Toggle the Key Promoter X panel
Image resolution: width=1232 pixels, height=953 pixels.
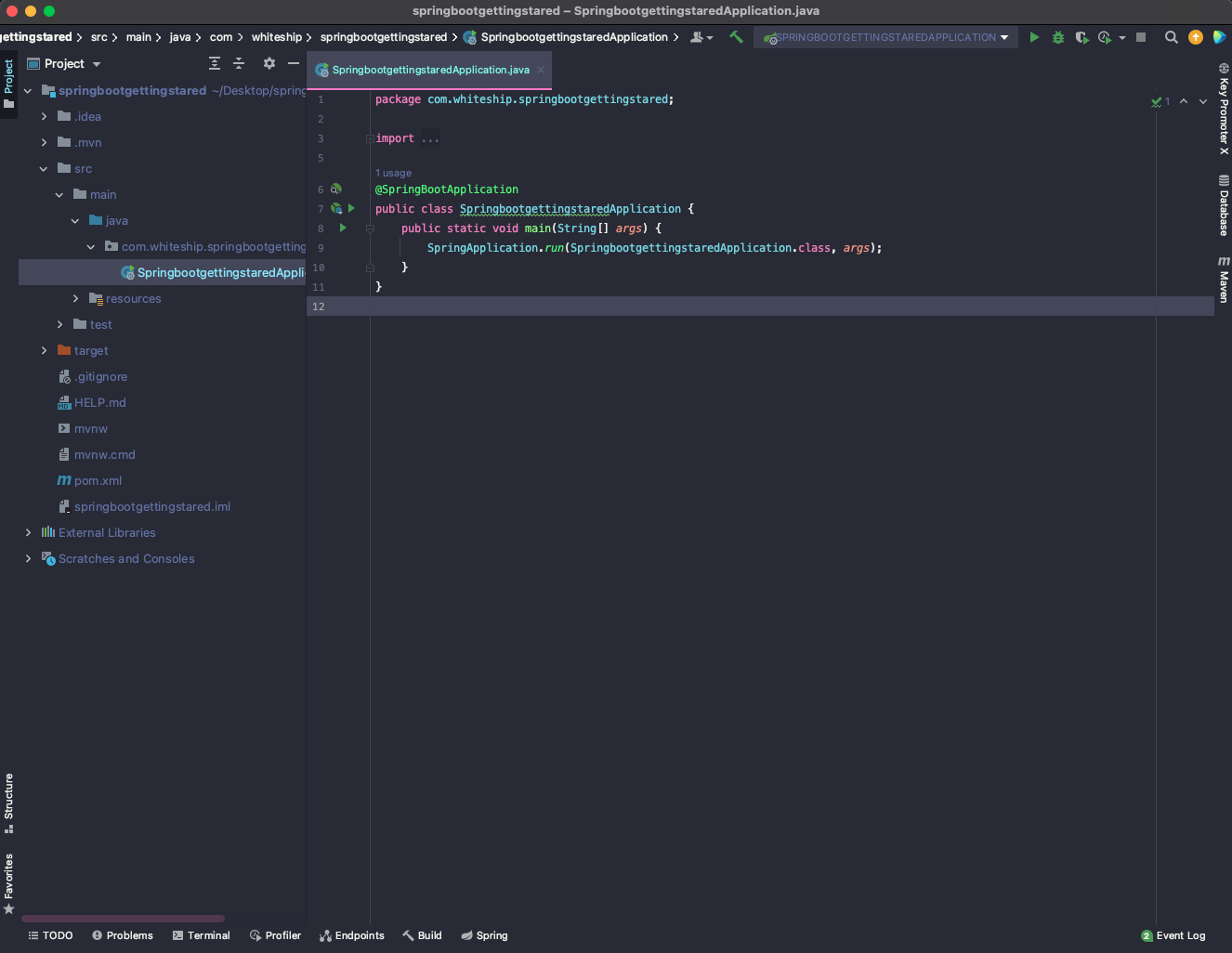(1224, 109)
